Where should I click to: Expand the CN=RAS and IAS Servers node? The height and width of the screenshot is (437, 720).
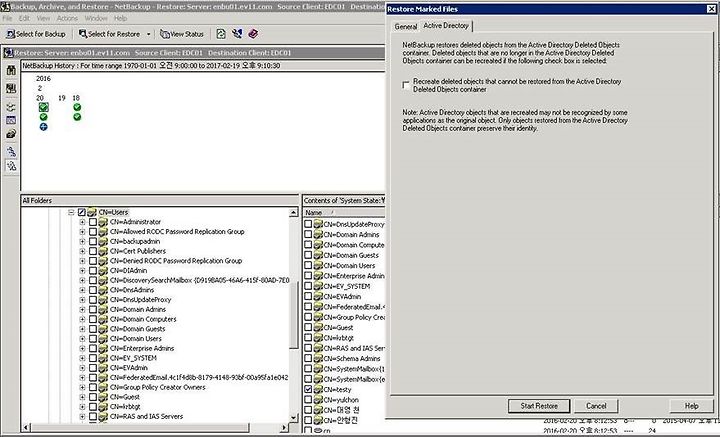tap(82, 416)
